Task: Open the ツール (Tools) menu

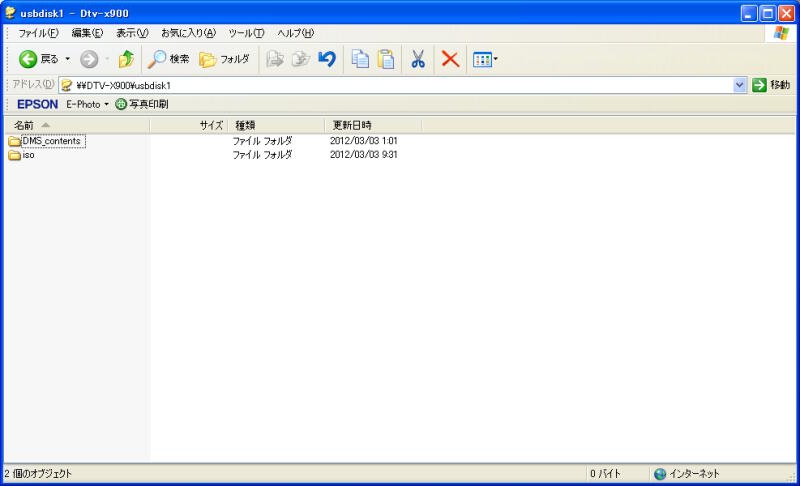Action: pos(246,33)
